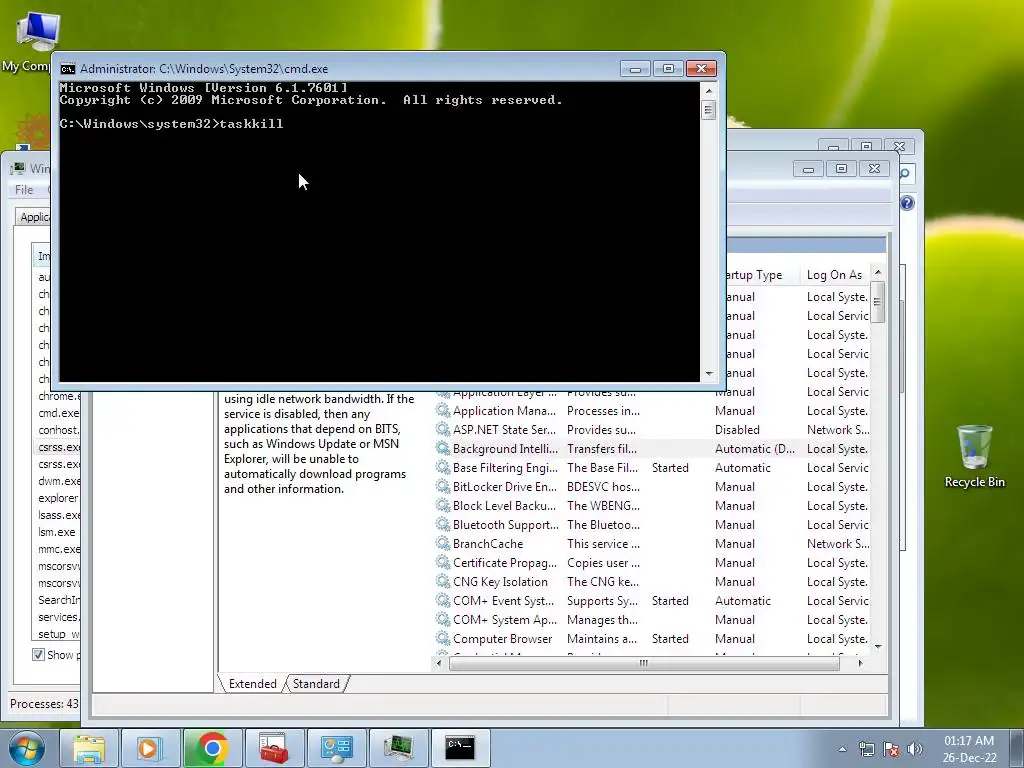Switch to Task Manager taskbar icon
This screenshot has width=1024, height=768.
tap(398, 748)
